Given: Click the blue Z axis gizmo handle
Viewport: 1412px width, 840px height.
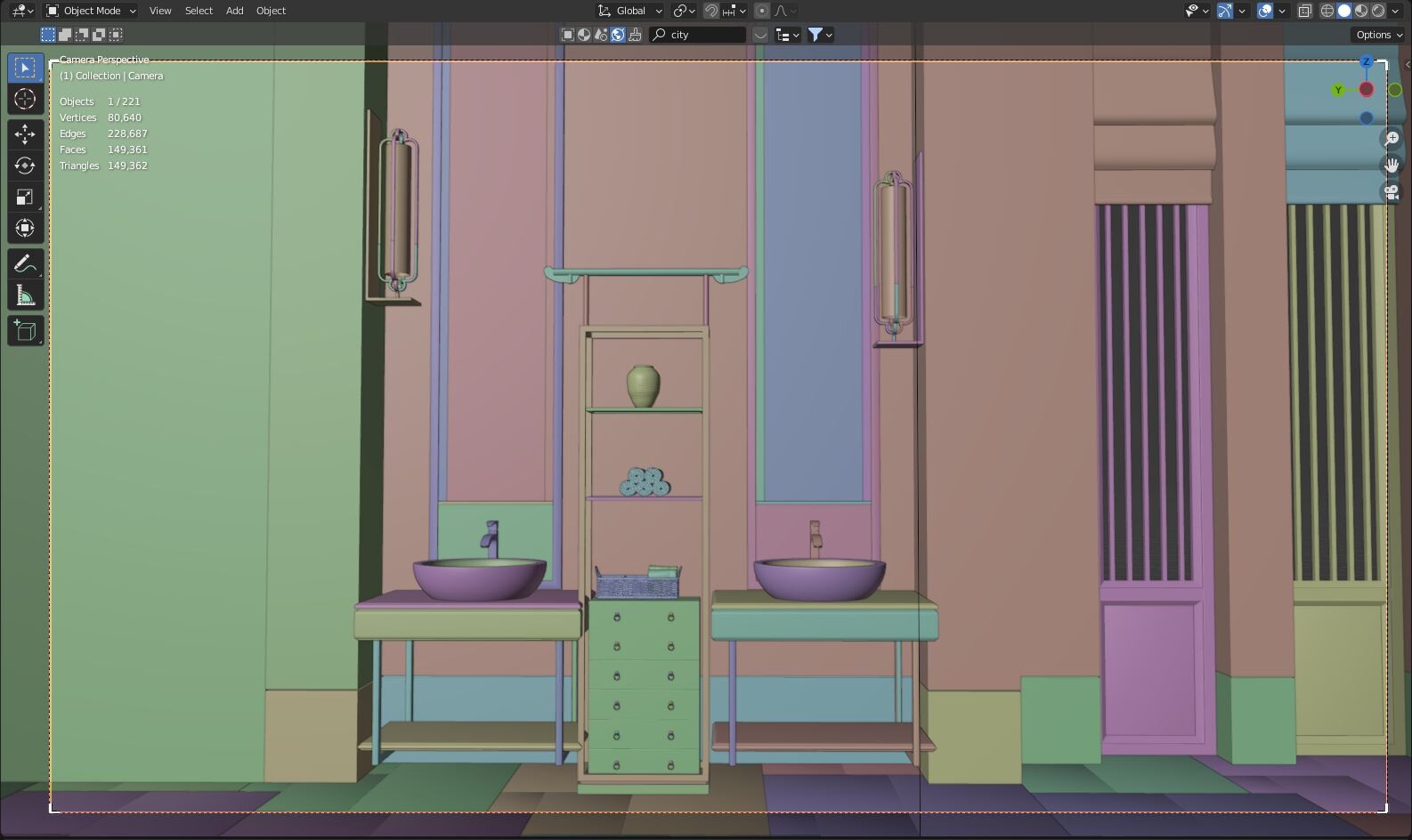Looking at the screenshot, I should click(1367, 62).
